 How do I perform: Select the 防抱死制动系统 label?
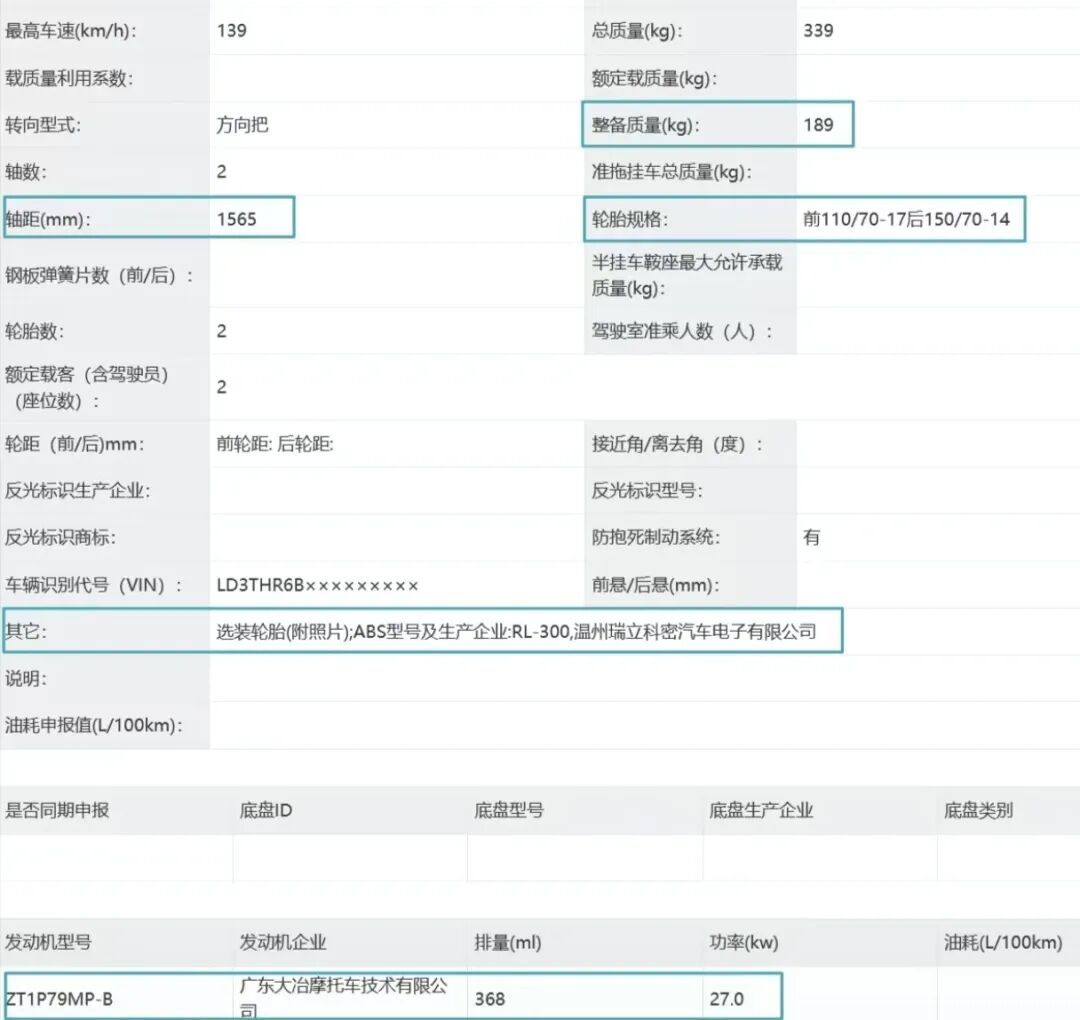pos(656,538)
